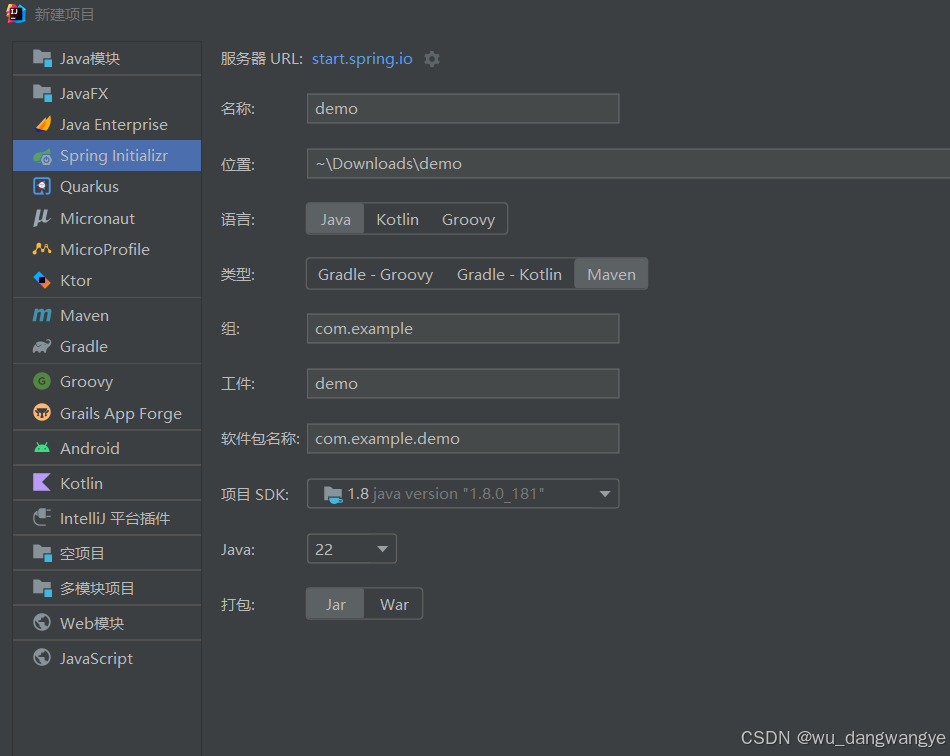Select the 空项目 folder icon

click(42, 553)
